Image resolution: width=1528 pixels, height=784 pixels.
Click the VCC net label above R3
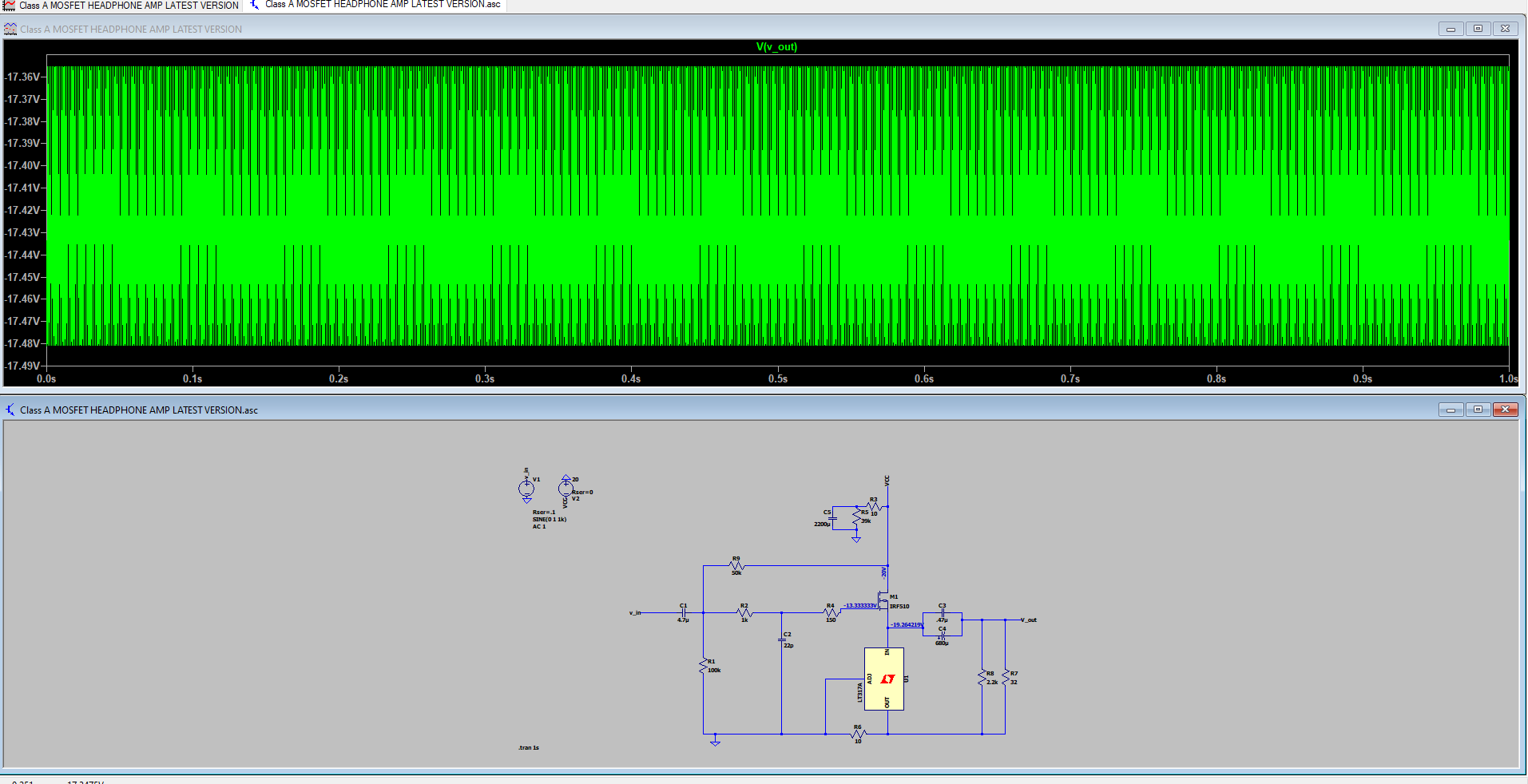tap(887, 481)
